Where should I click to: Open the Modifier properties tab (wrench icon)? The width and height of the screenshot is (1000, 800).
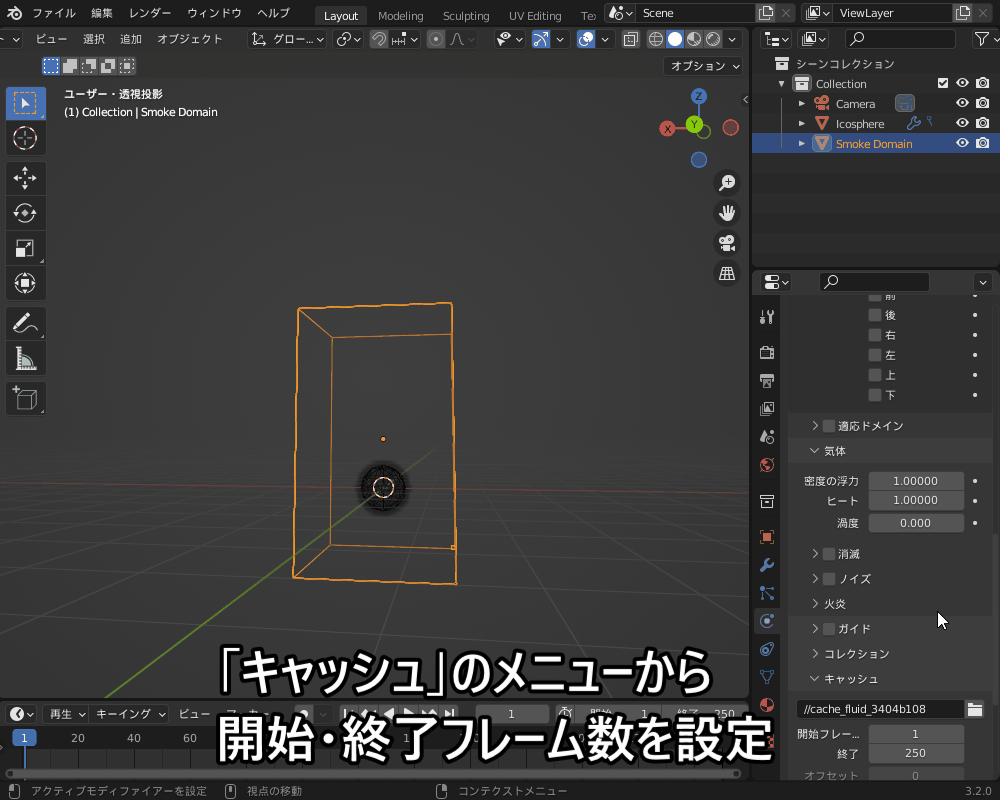point(766,565)
